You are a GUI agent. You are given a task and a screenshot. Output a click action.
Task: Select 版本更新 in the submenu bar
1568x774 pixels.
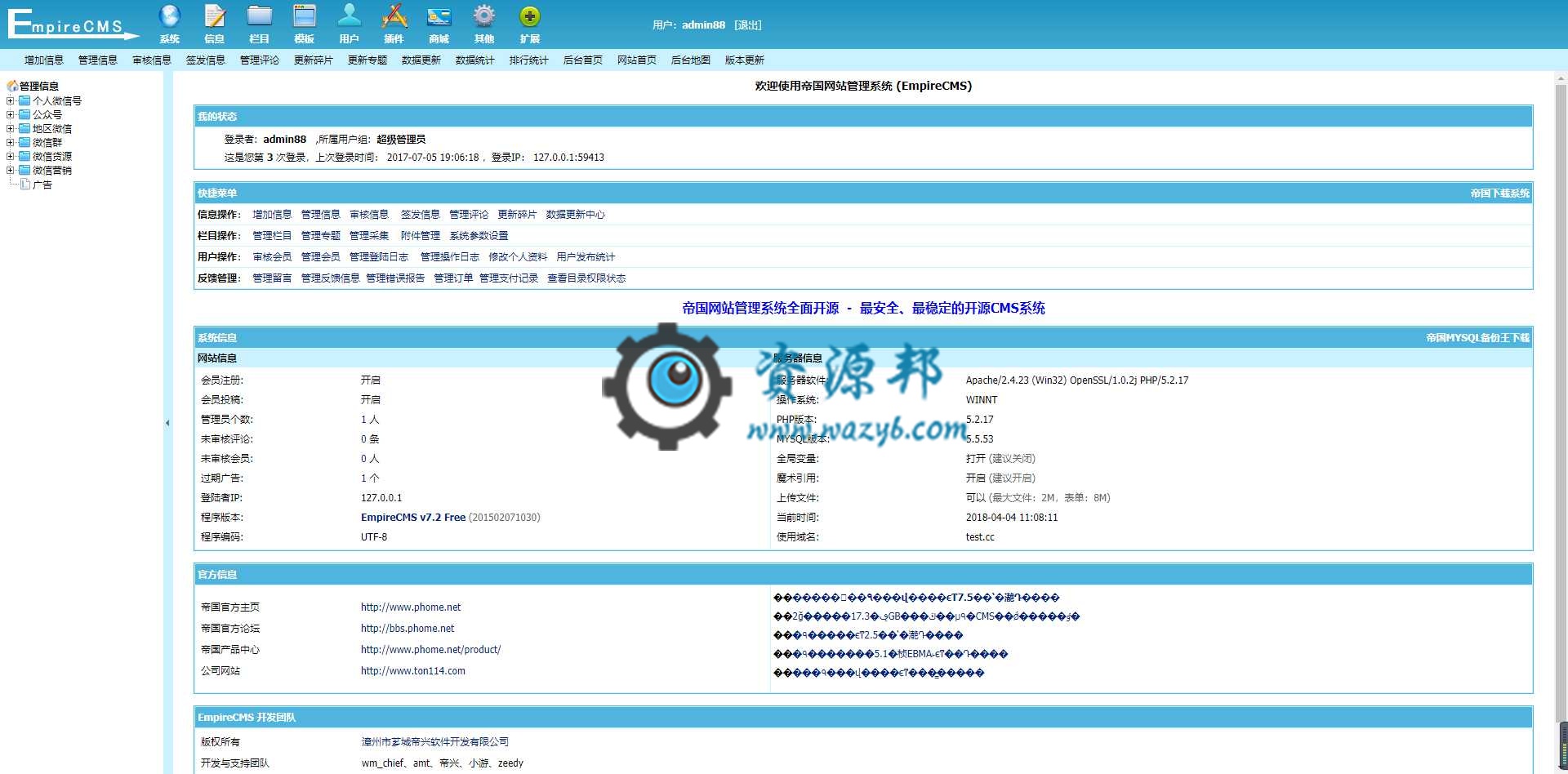point(745,60)
